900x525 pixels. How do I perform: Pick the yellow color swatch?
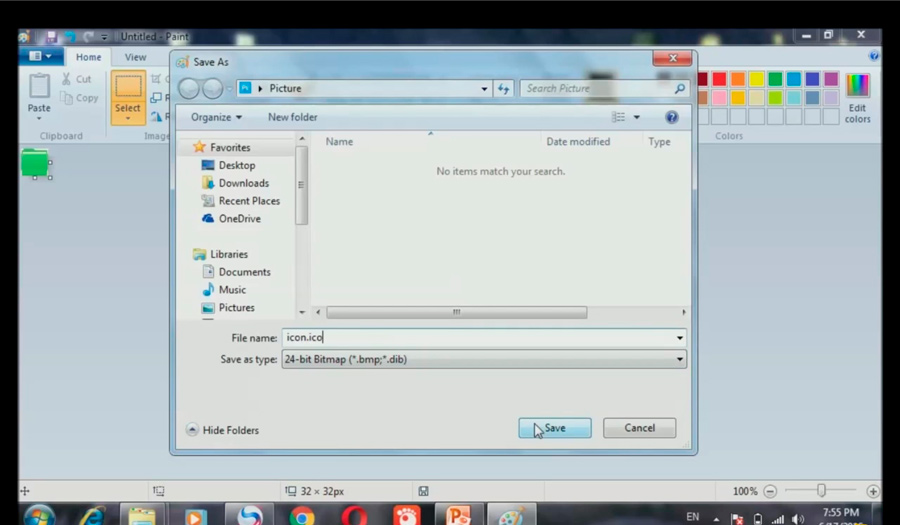pyautogui.click(x=757, y=79)
